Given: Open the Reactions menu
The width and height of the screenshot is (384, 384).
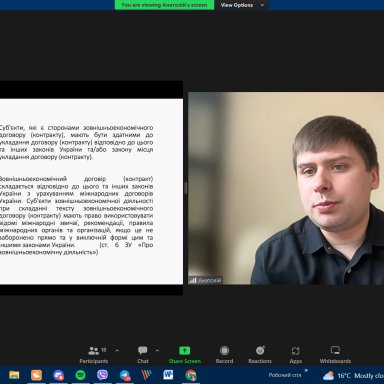Looking at the screenshot, I should (x=260, y=355).
